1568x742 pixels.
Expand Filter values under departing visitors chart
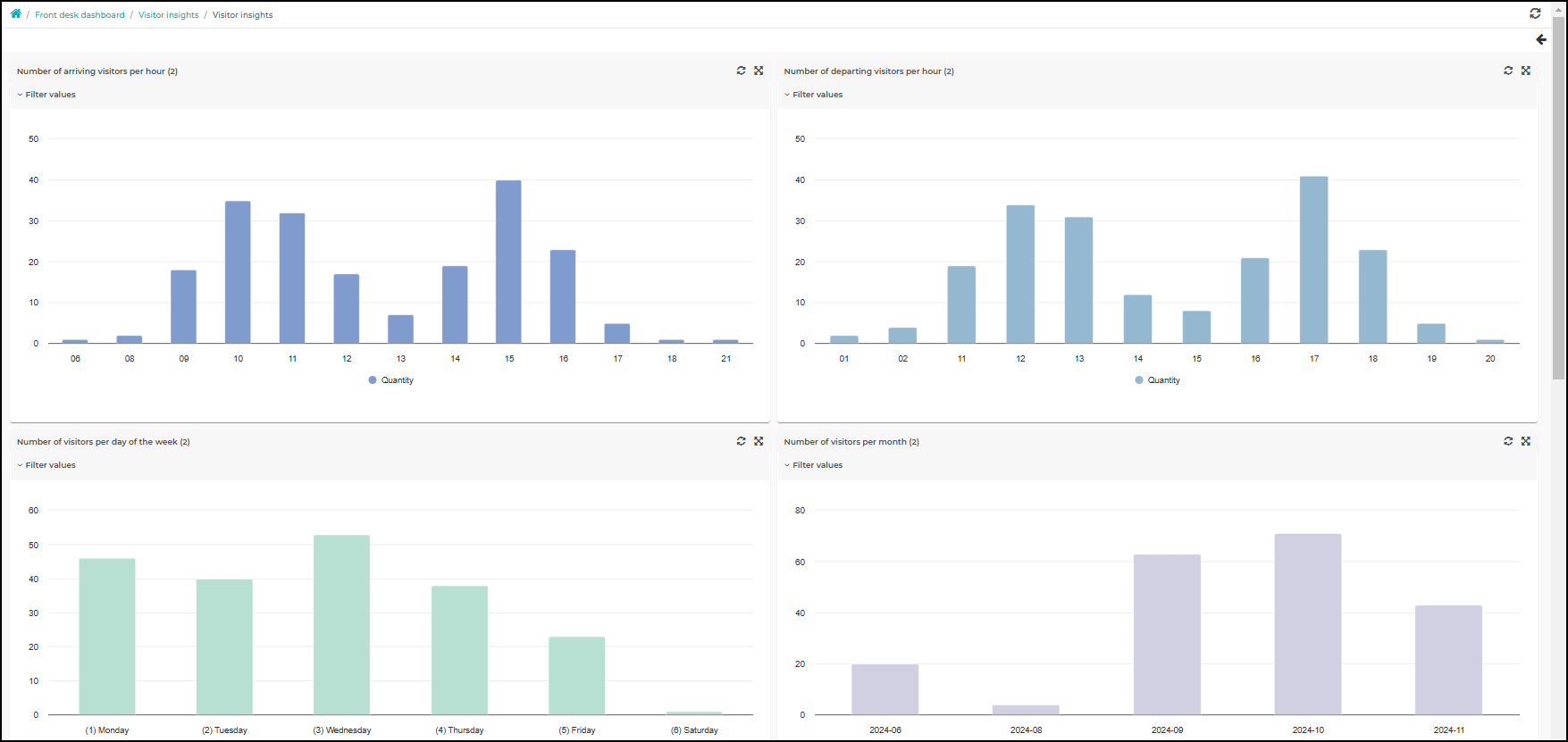tap(814, 95)
